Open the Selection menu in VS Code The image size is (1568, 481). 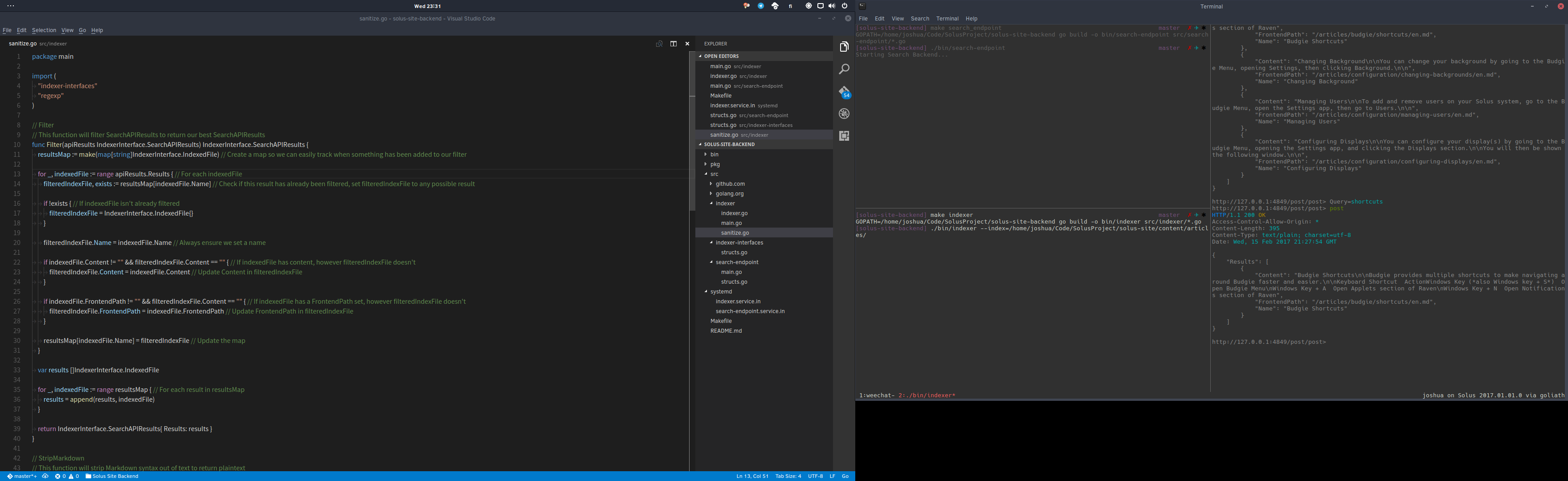pos(44,30)
